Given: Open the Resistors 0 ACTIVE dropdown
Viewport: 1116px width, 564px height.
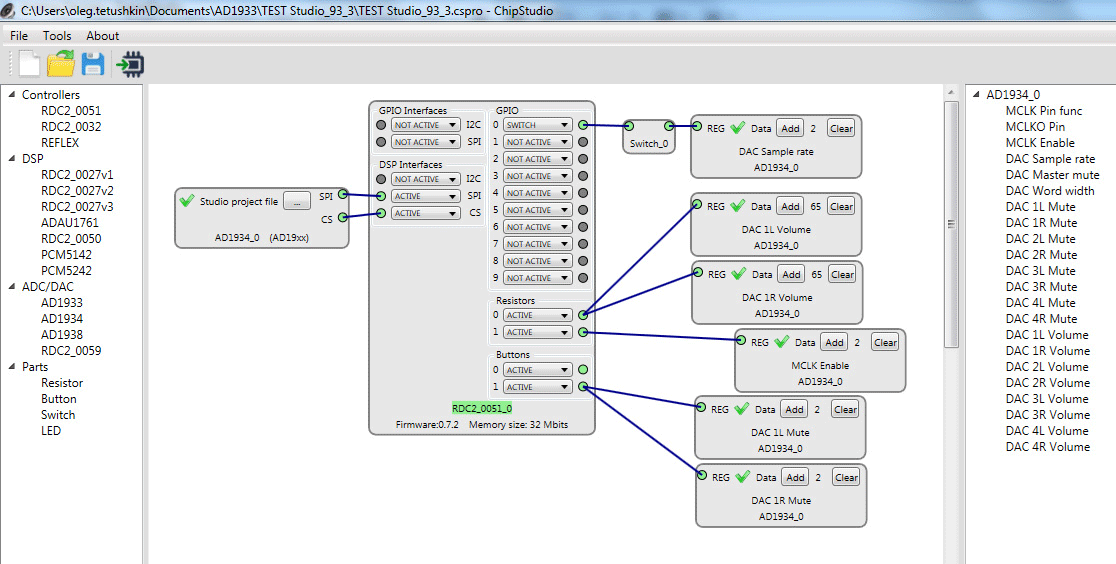Looking at the screenshot, I should 537,315.
